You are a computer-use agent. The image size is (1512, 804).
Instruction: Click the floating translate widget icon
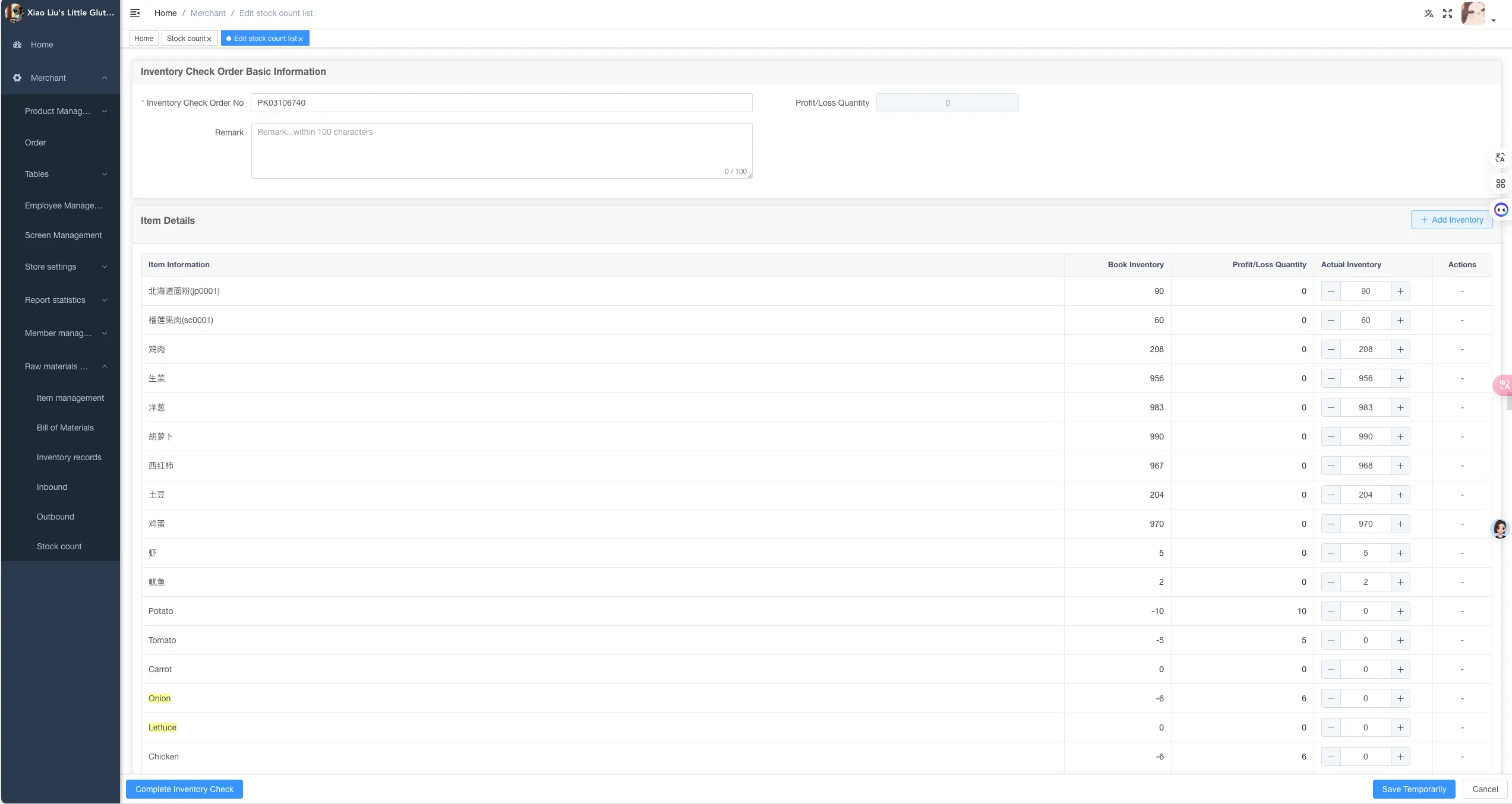[1500, 158]
